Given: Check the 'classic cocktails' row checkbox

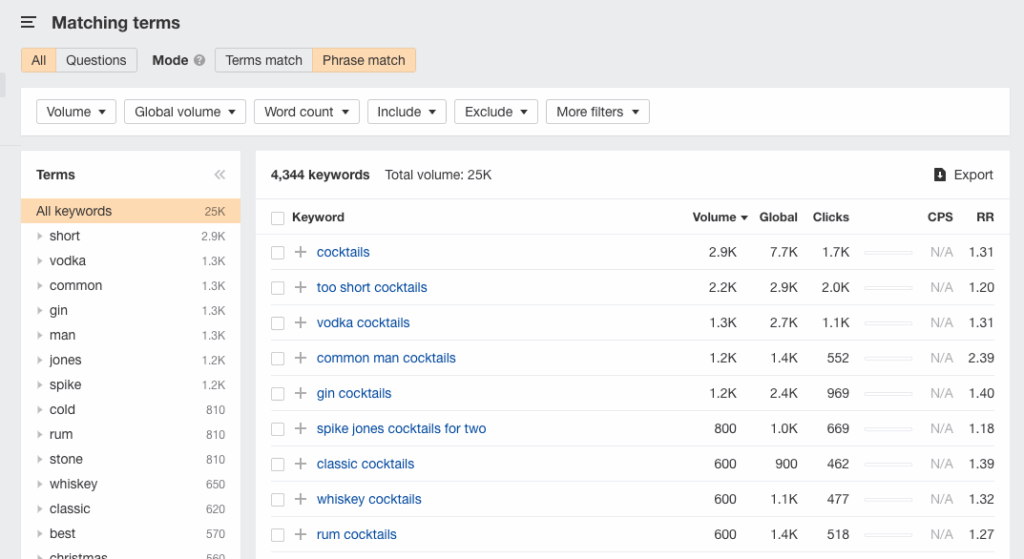Looking at the screenshot, I should coord(278,464).
